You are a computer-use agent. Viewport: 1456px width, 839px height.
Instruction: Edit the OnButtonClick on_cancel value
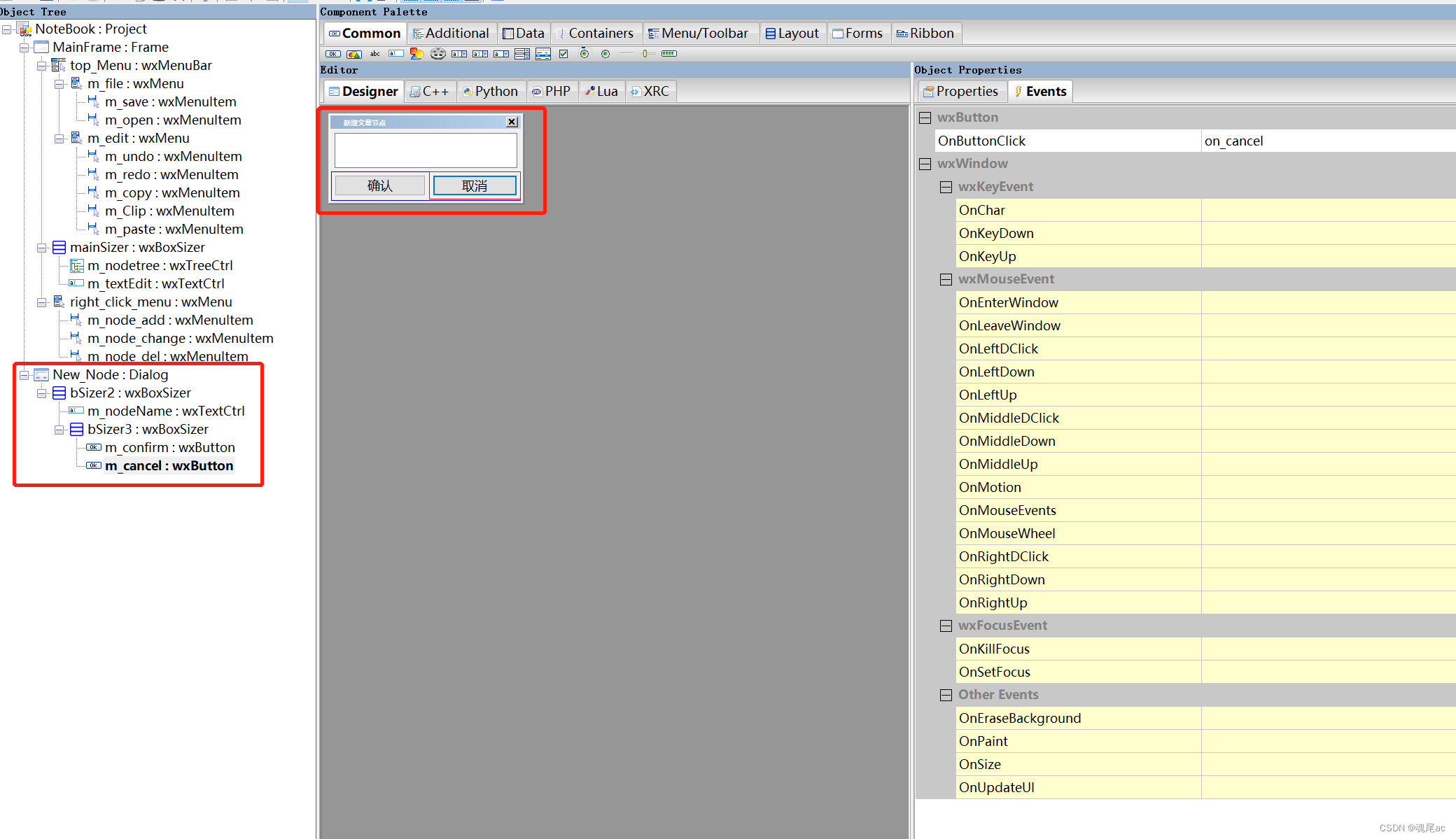[x=1328, y=141]
